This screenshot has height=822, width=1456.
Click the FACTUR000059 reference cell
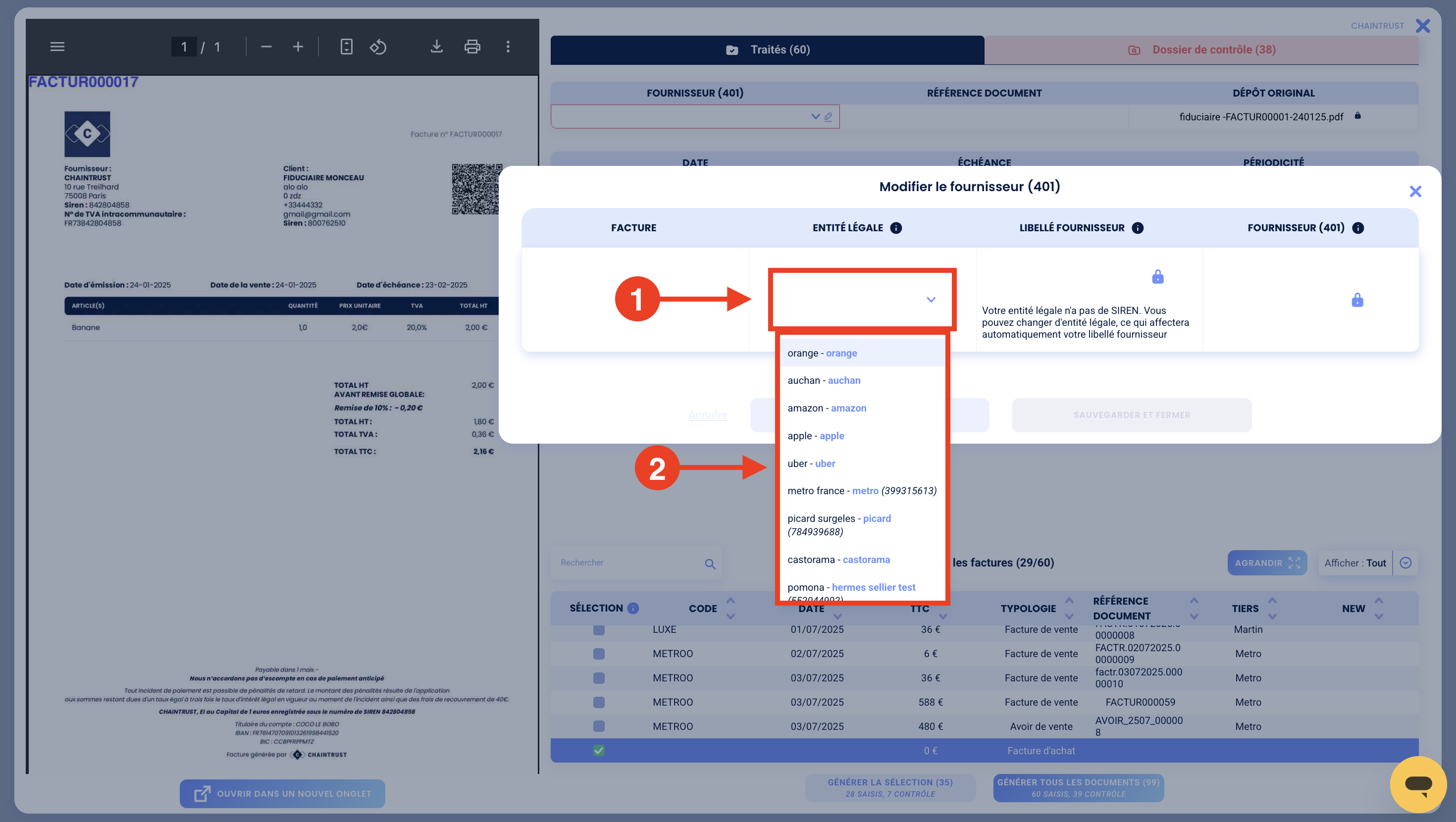[x=1140, y=703]
